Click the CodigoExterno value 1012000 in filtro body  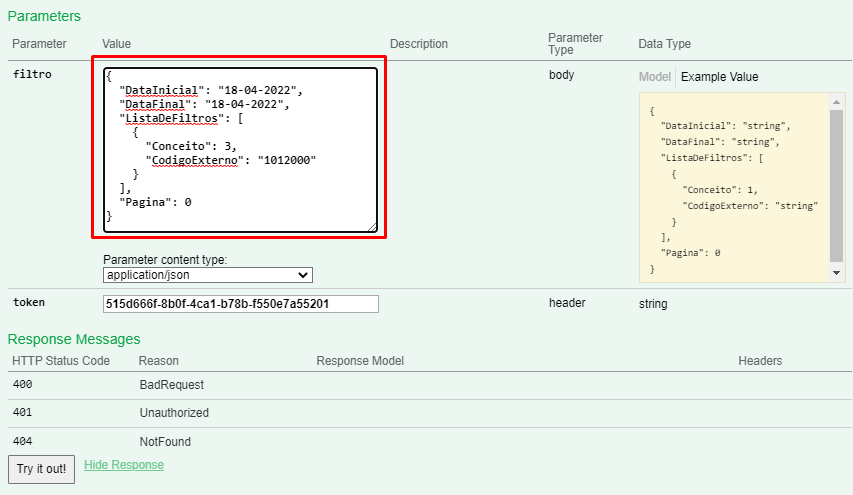(287, 159)
